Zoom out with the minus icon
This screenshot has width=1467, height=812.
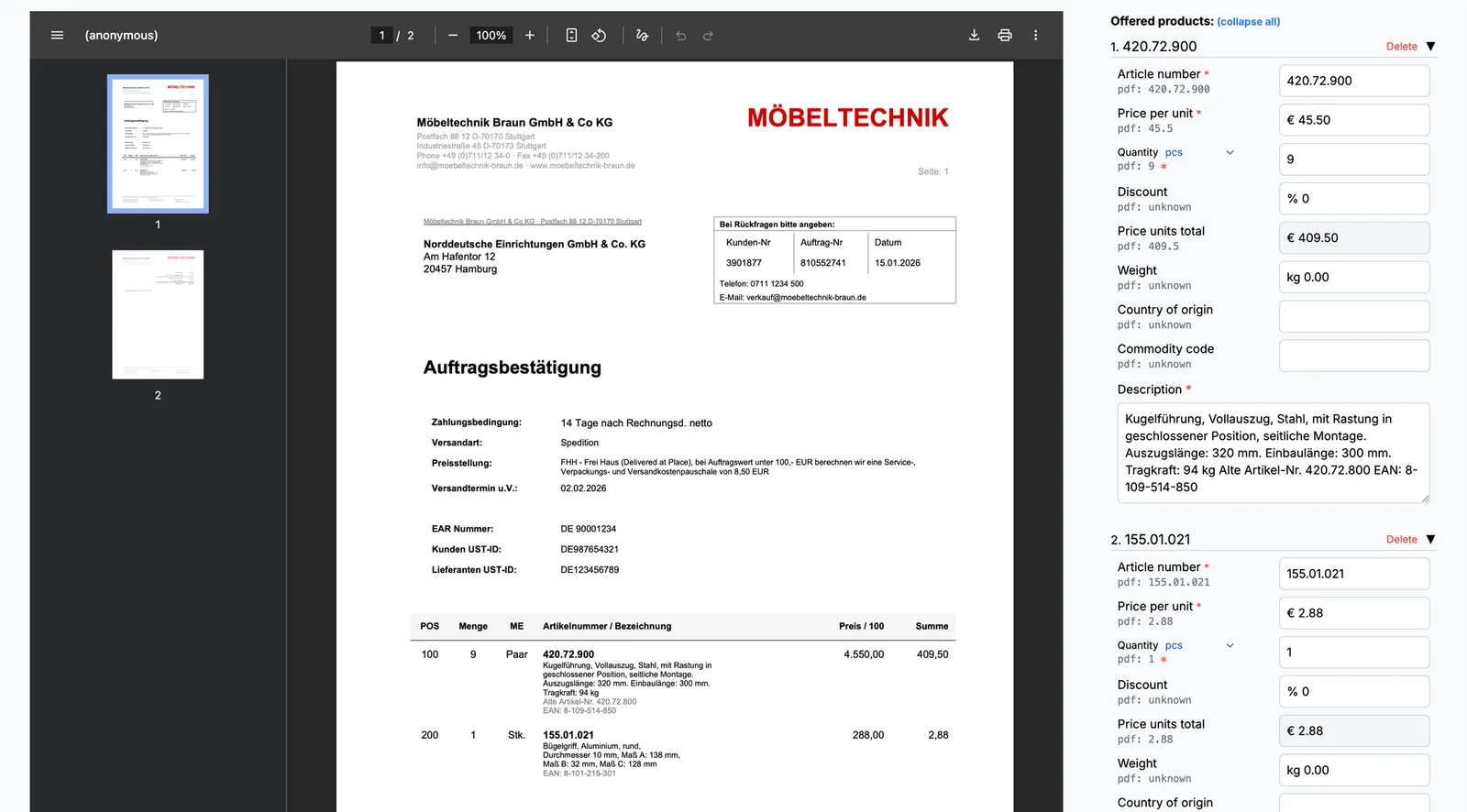point(453,36)
